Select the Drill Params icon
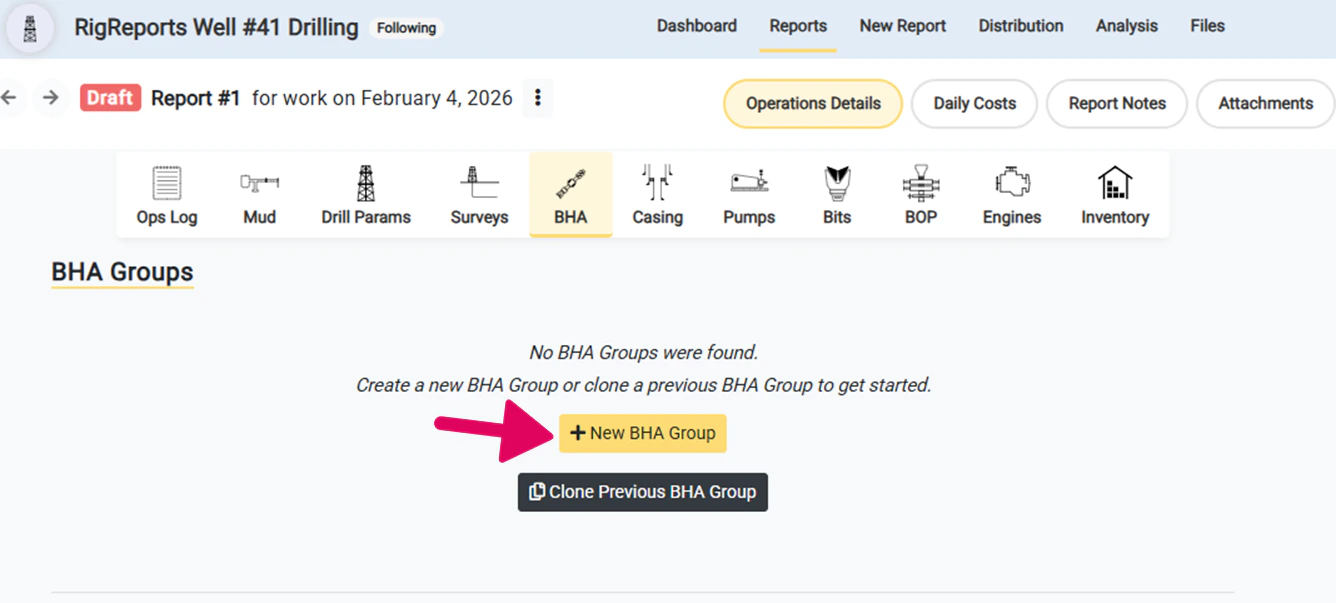The height and width of the screenshot is (603, 1336). point(366,193)
